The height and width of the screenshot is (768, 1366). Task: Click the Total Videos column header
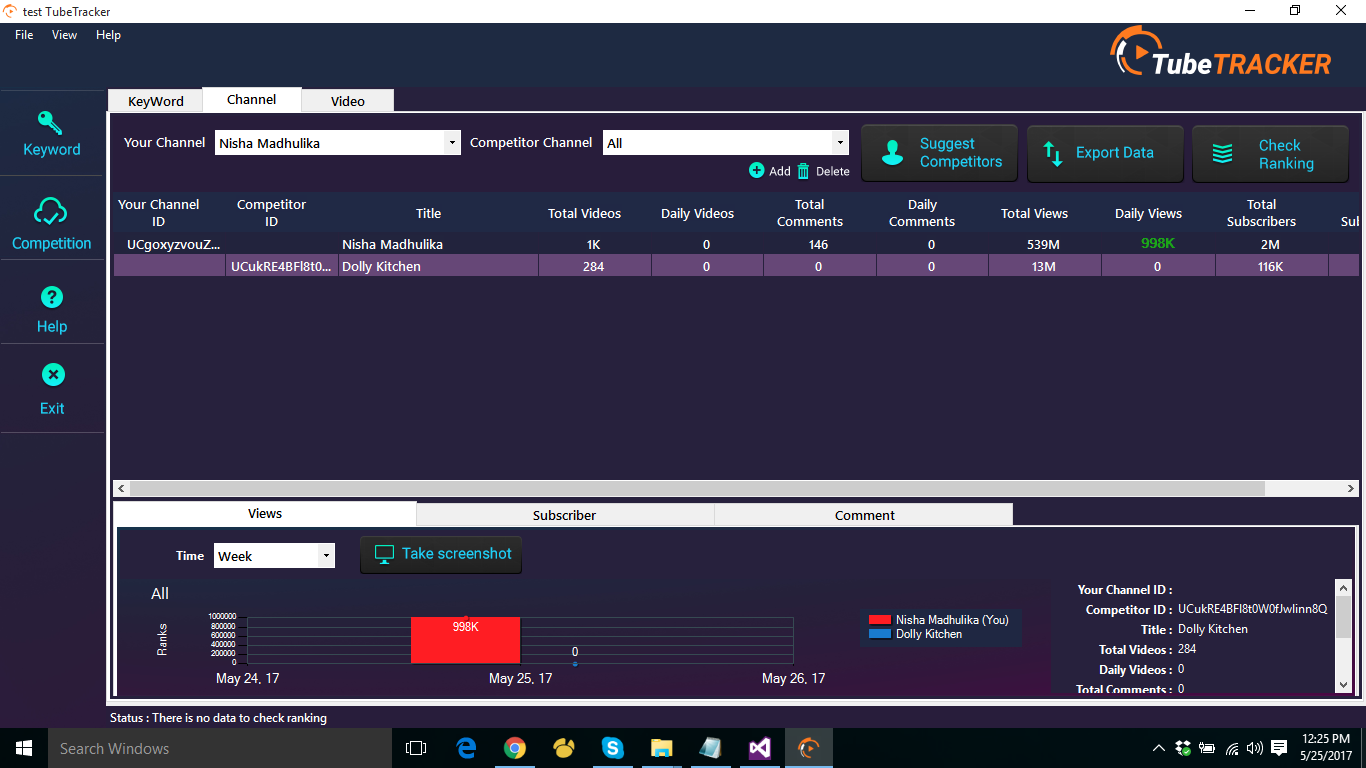tap(584, 213)
